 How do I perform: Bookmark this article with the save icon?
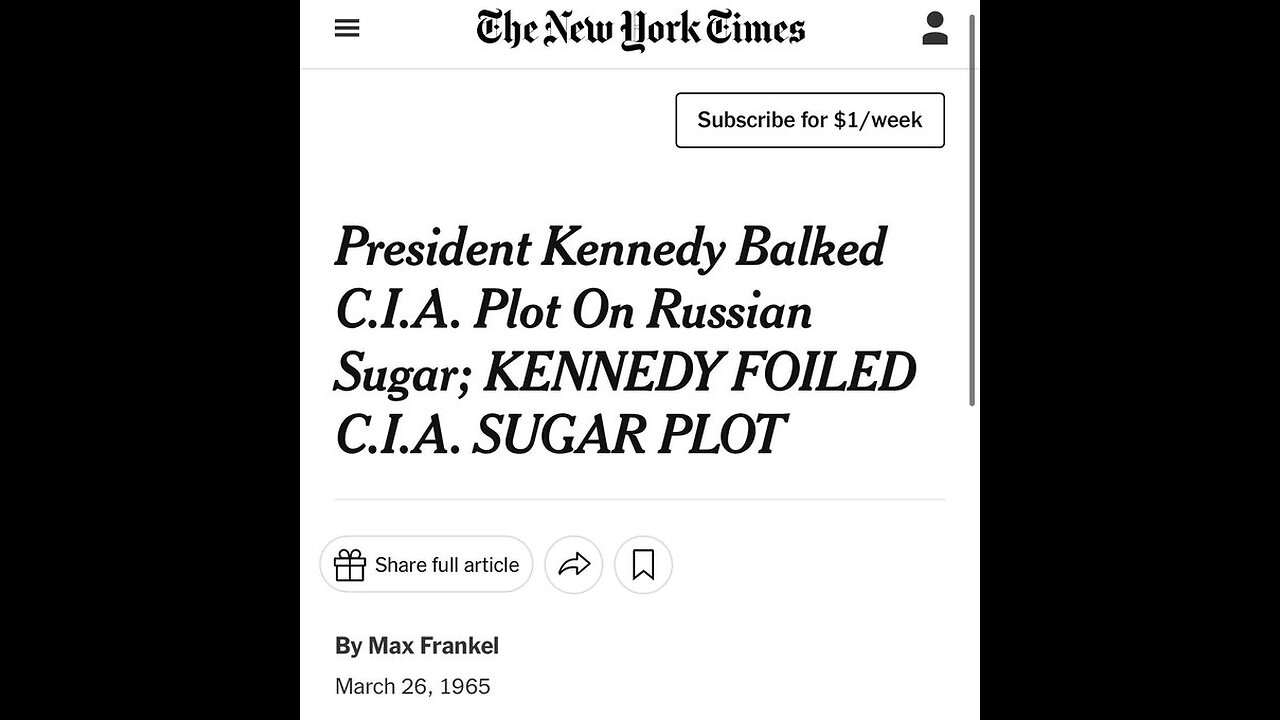click(x=643, y=565)
